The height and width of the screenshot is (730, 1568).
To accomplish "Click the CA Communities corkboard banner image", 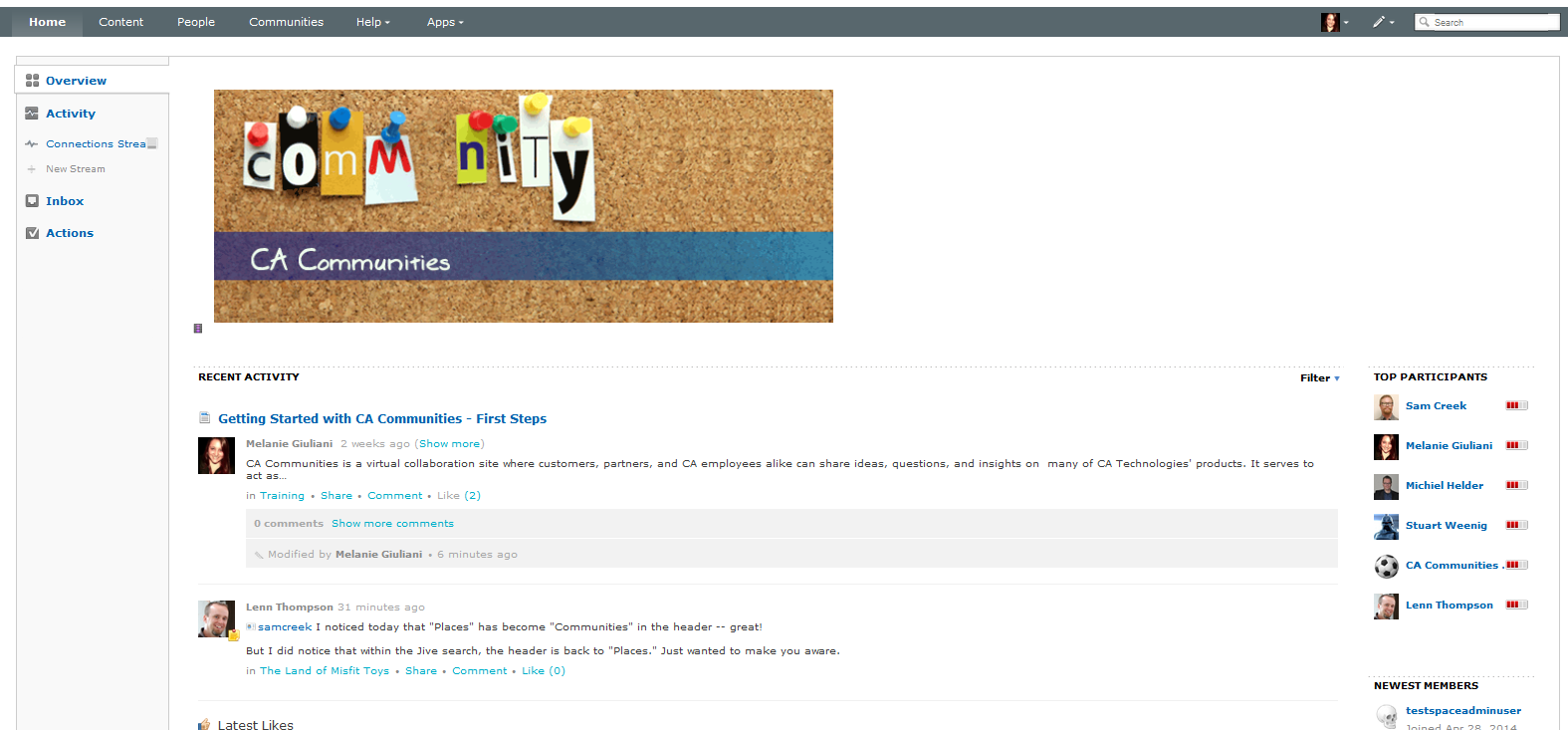I will (524, 206).
